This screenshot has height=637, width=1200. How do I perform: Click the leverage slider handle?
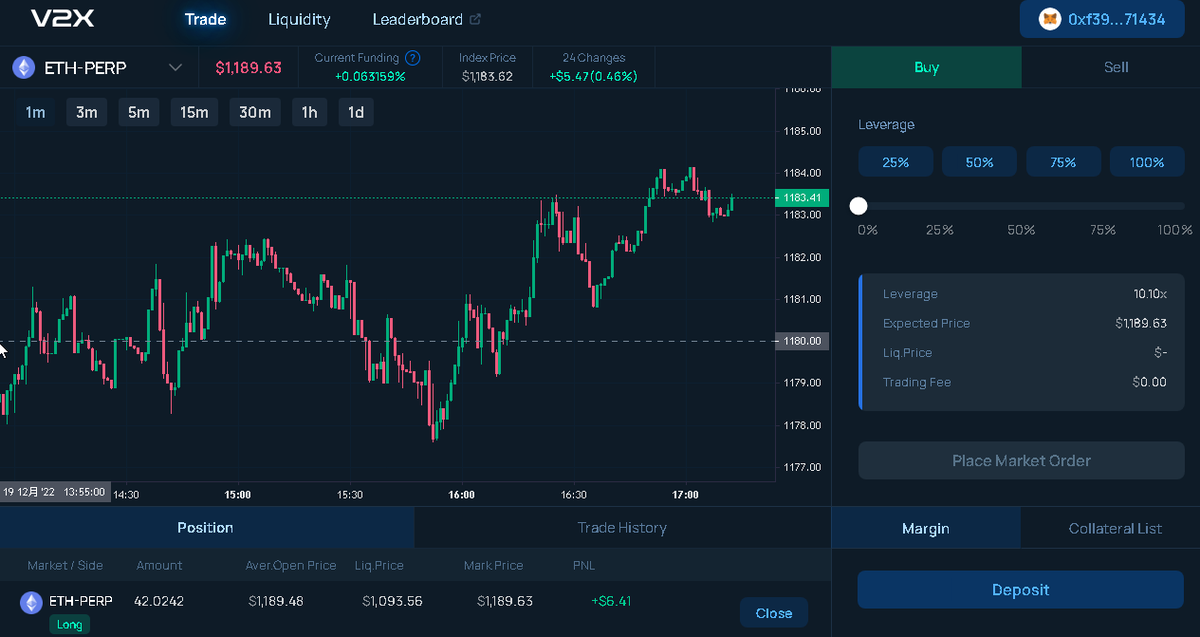pyautogui.click(x=858, y=206)
